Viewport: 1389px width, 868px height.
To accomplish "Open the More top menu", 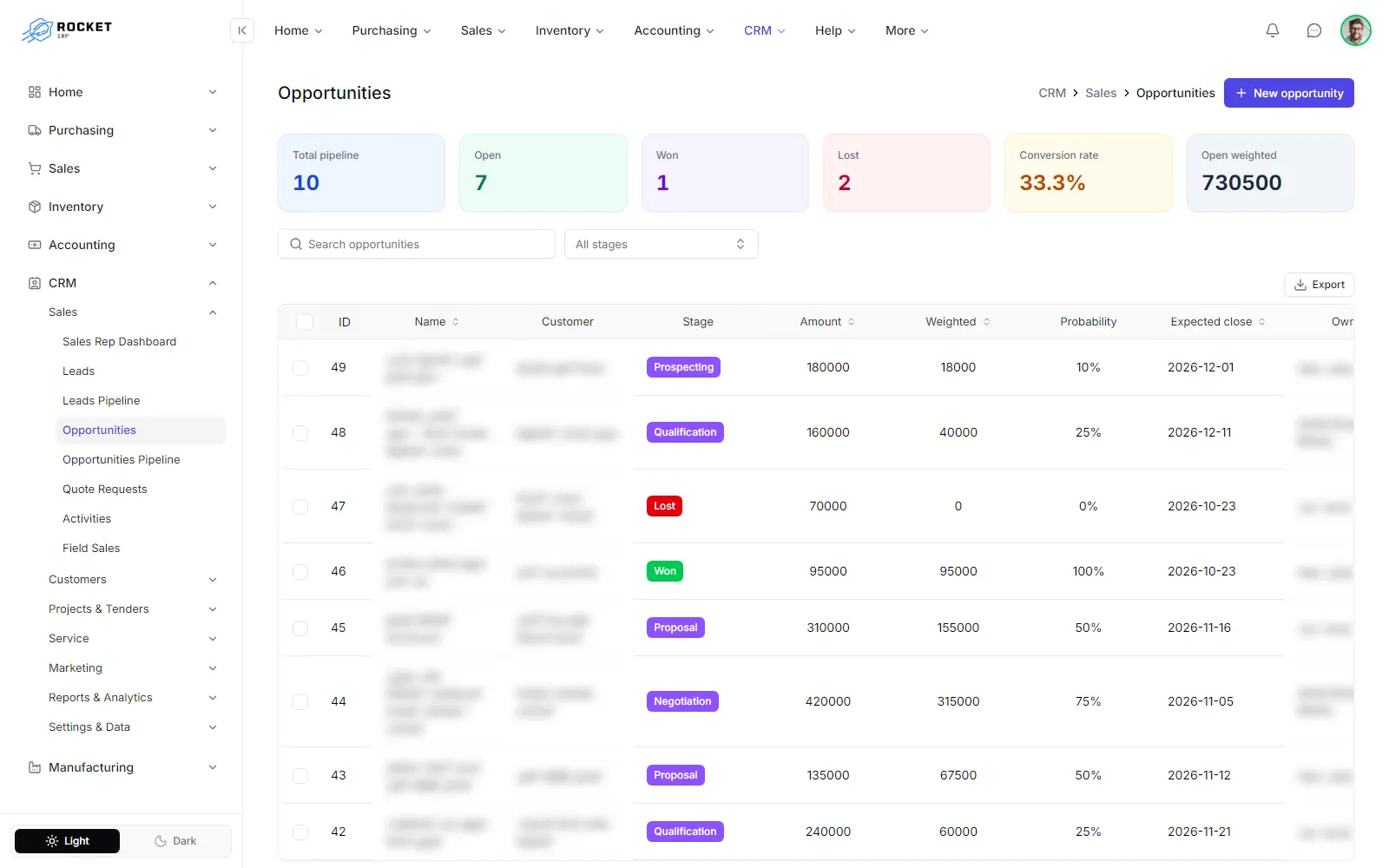I will [x=907, y=30].
